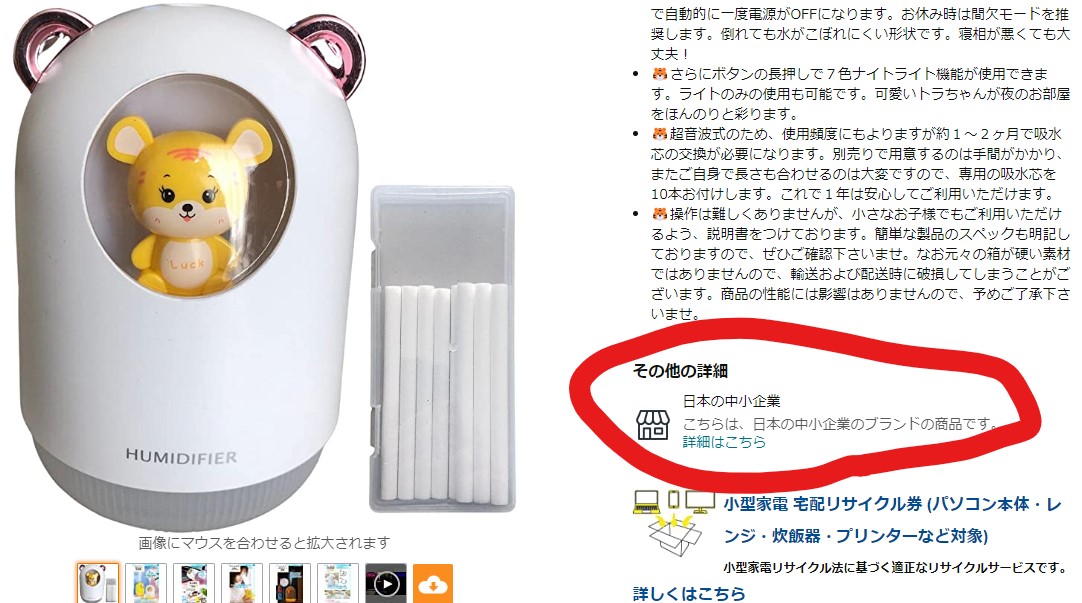This screenshot has width=1082, height=603.
Task: Click the 日本の中小企業 heading
Action: pyautogui.click(x=731, y=401)
